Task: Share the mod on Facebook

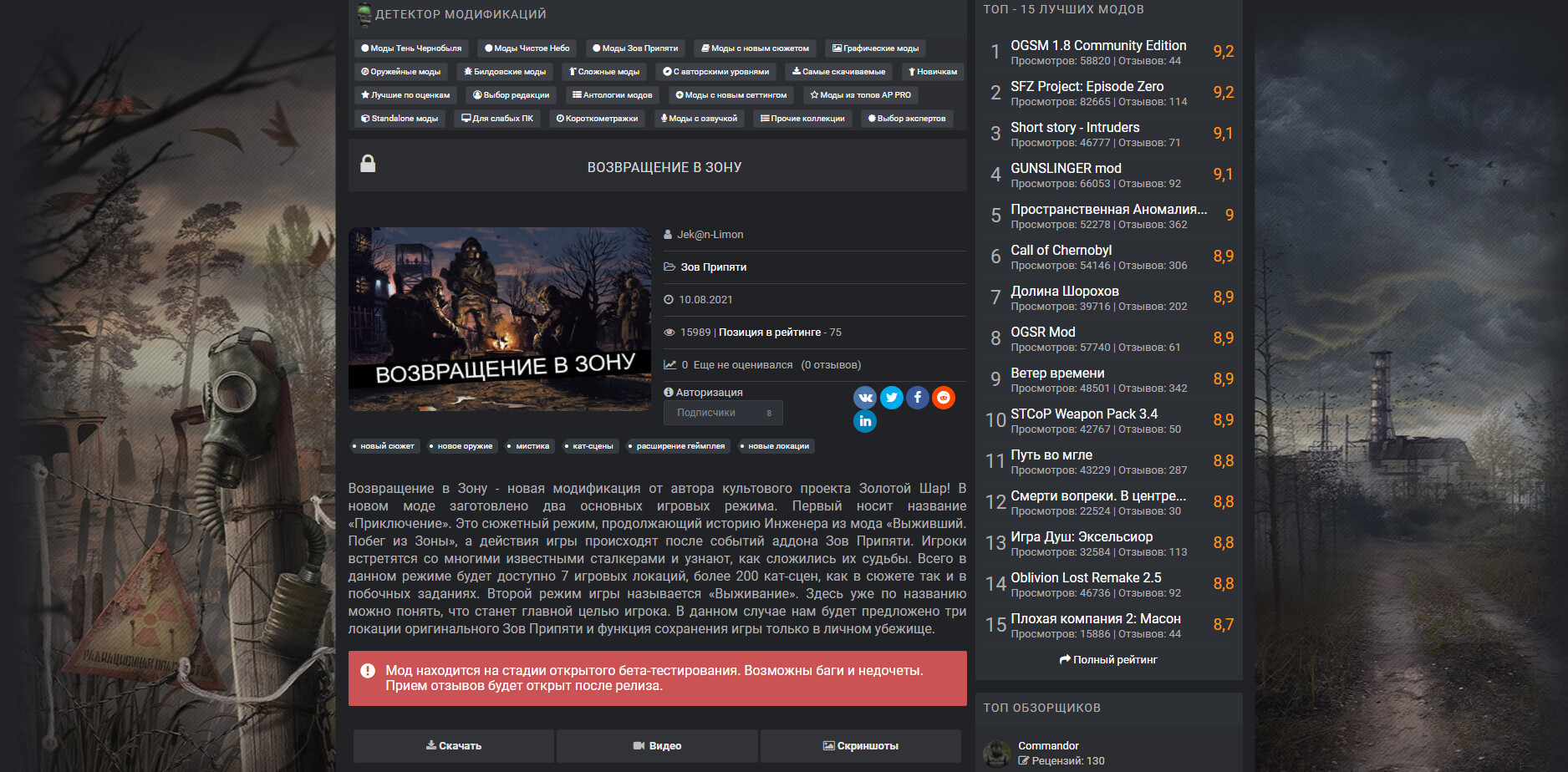Action: click(x=917, y=398)
